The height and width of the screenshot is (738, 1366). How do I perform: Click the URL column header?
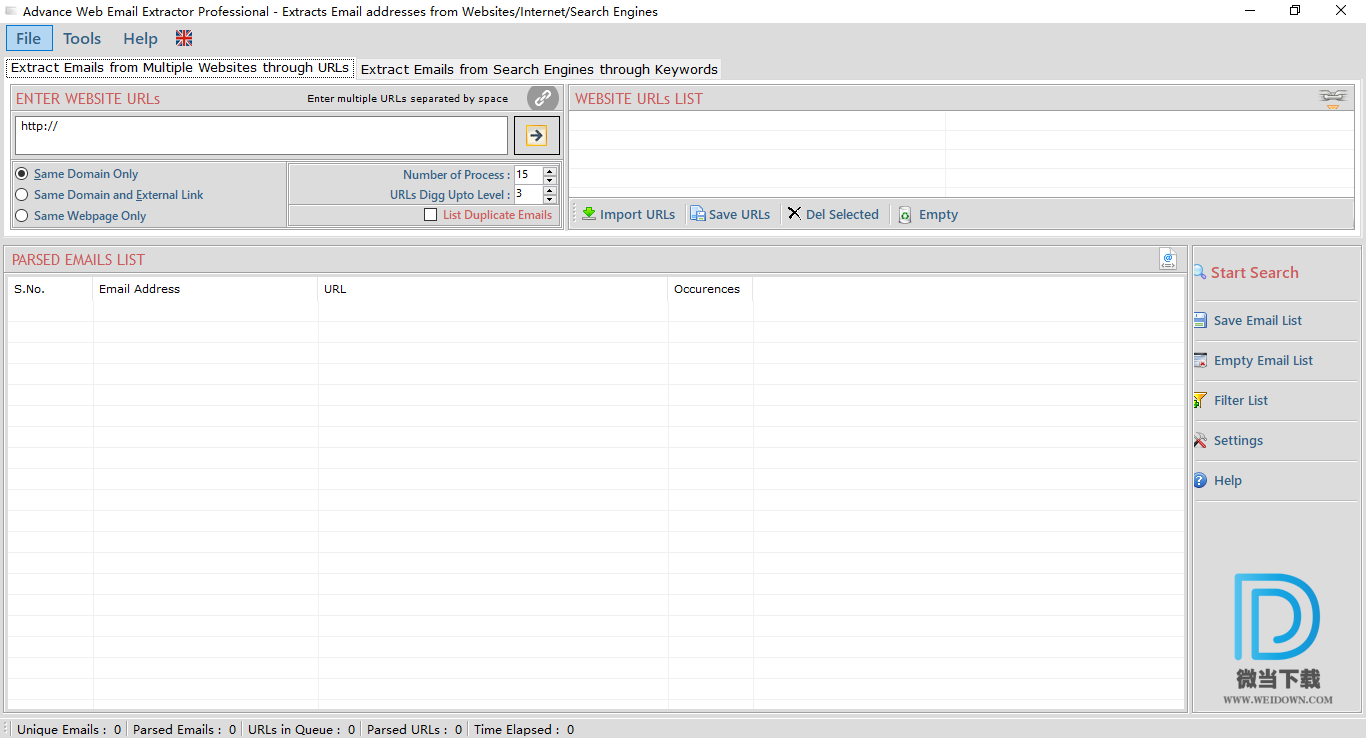(x=493, y=289)
